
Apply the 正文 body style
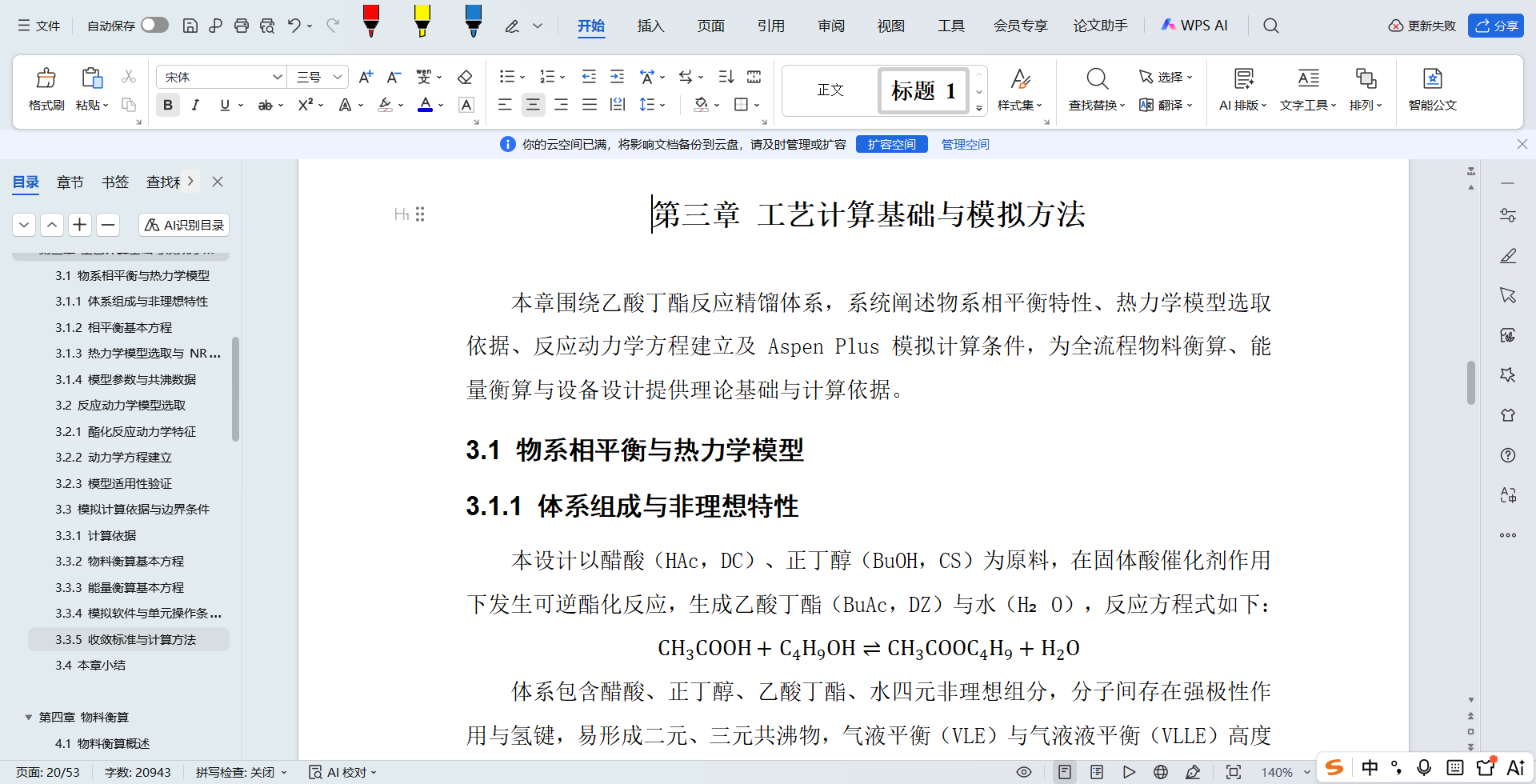[830, 90]
